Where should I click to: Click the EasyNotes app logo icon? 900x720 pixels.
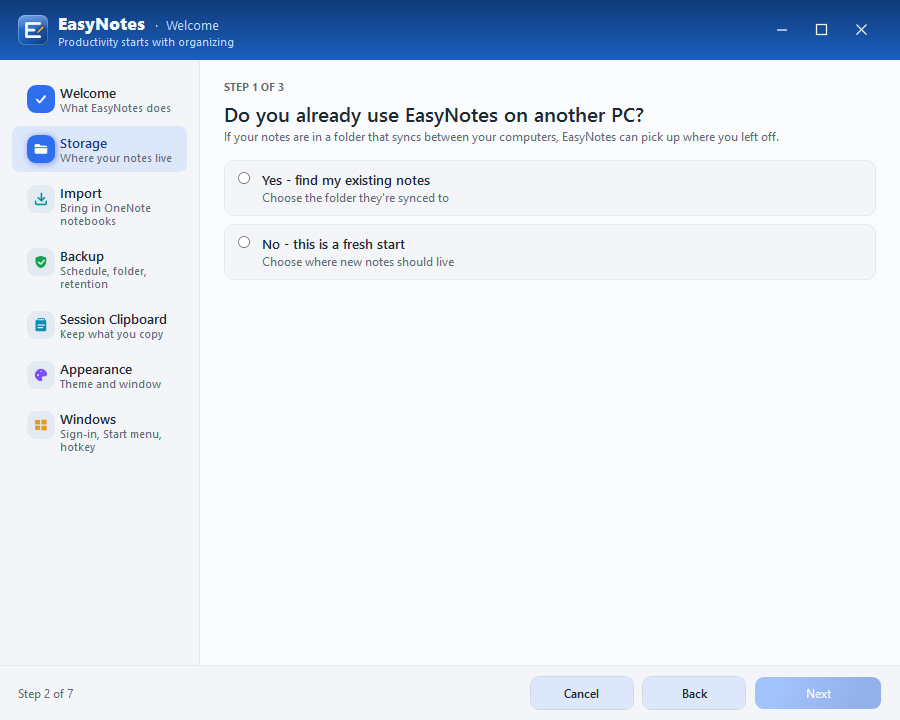click(33, 30)
